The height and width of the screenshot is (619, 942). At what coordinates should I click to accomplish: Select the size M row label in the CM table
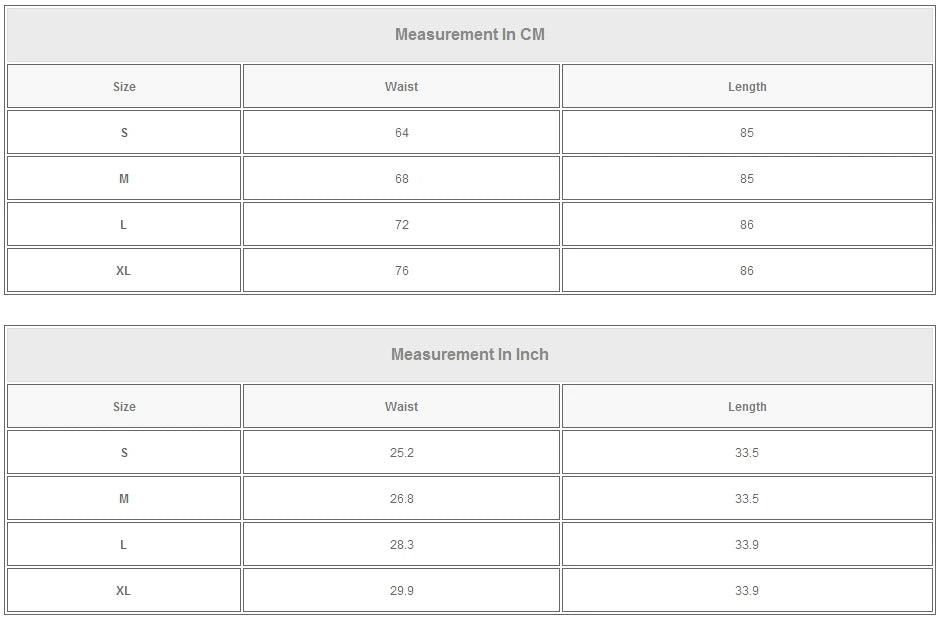point(124,179)
